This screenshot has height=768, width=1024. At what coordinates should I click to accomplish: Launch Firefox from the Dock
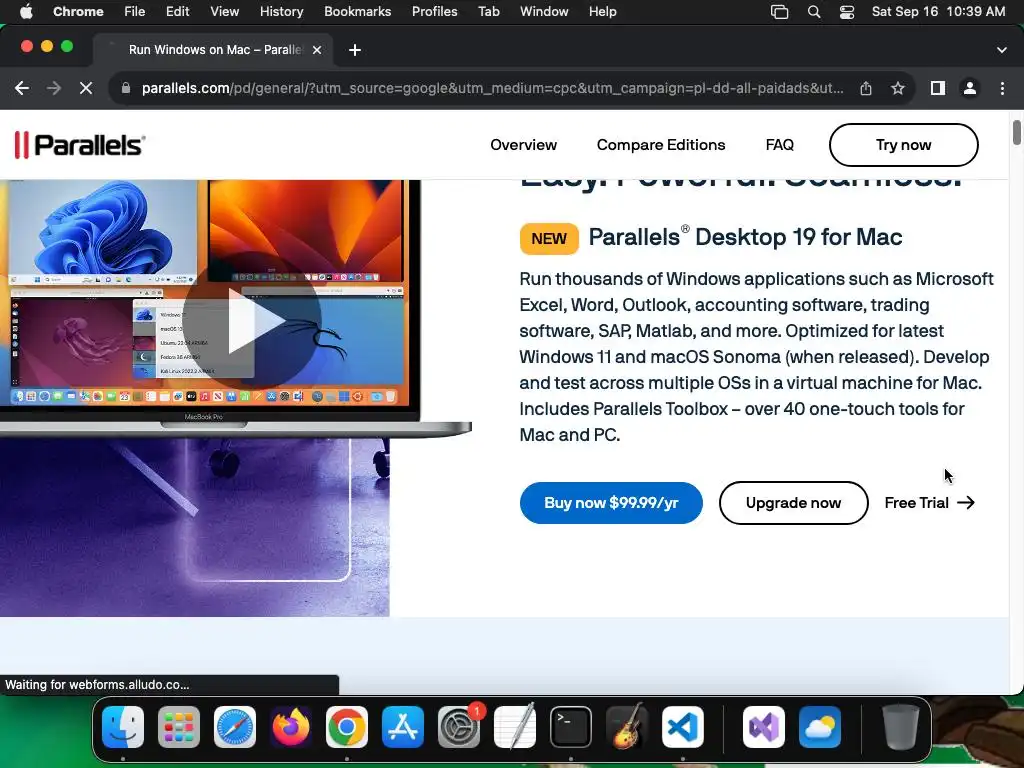291,727
